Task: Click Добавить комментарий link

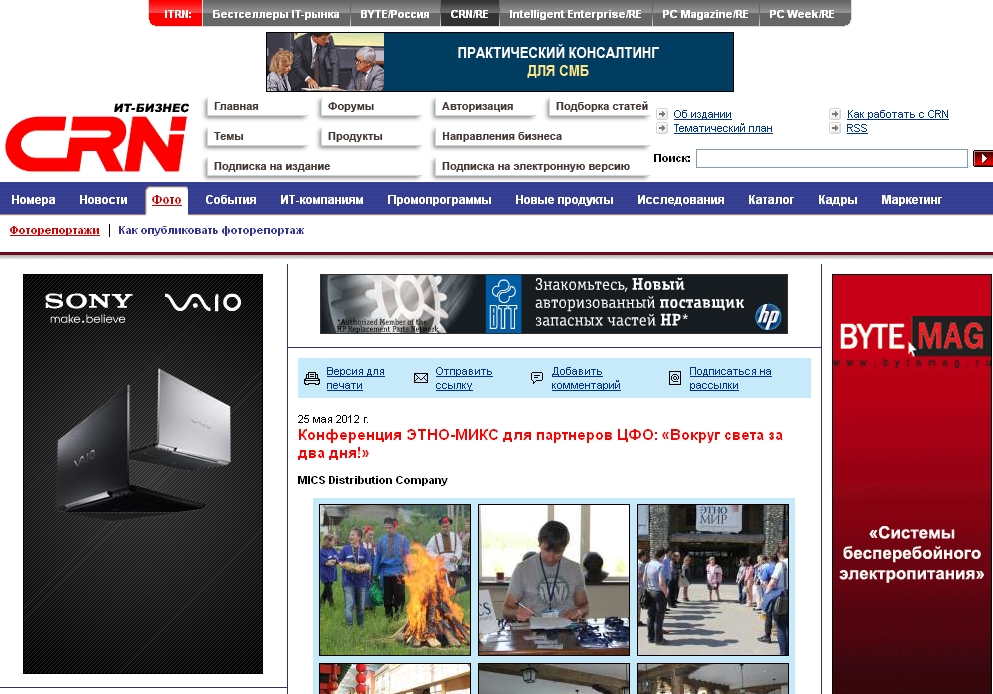Action: point(586,378)
